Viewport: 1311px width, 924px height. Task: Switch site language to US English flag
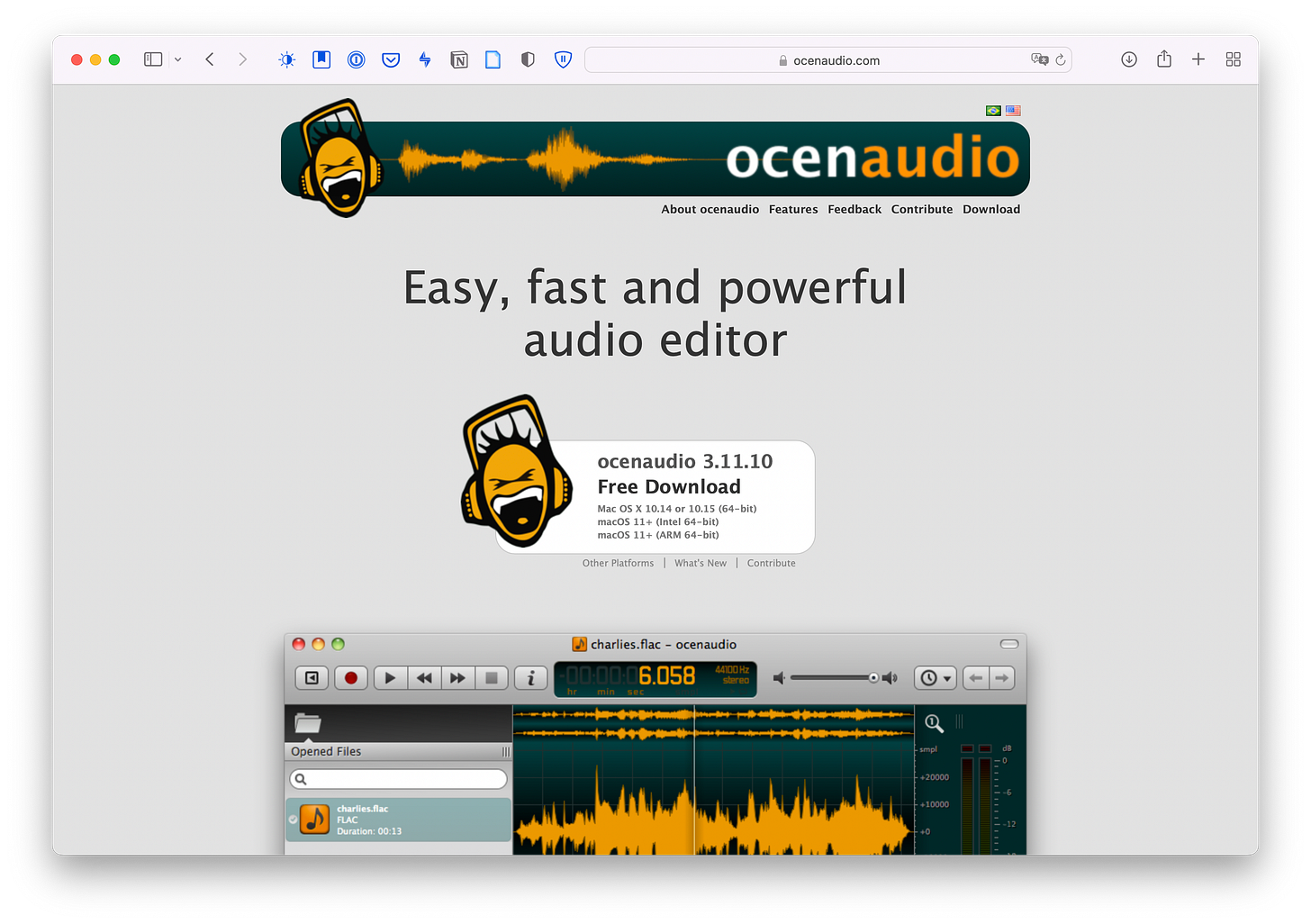pos(1013,111)
